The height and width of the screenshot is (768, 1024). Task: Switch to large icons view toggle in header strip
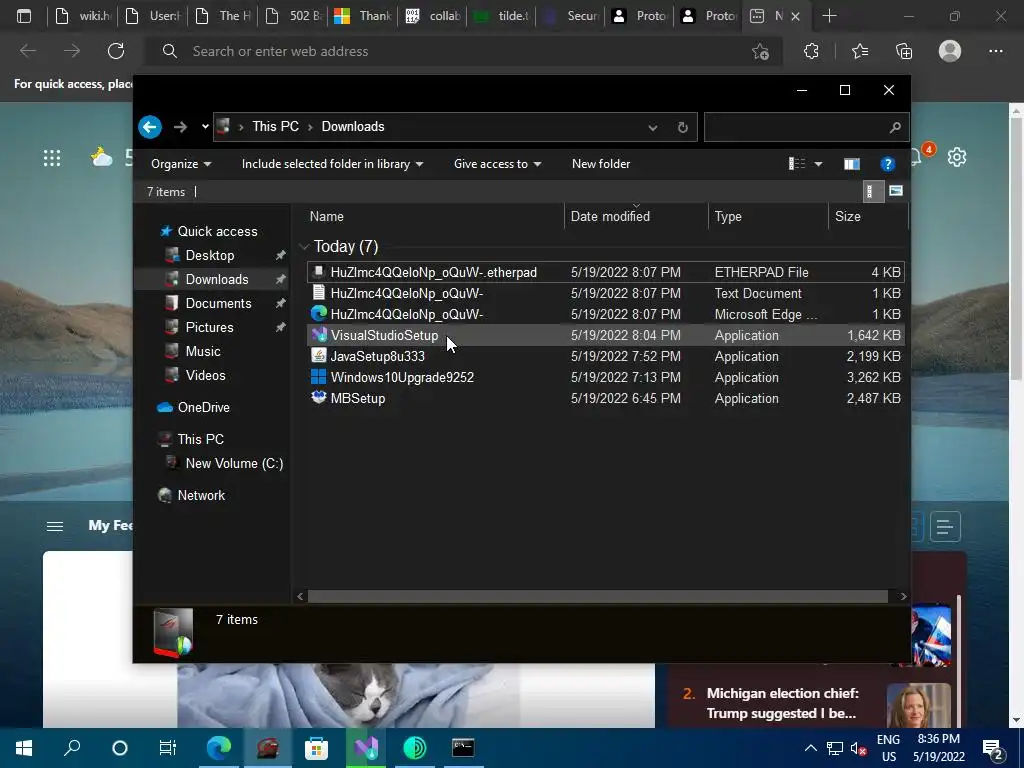(896, 191)
